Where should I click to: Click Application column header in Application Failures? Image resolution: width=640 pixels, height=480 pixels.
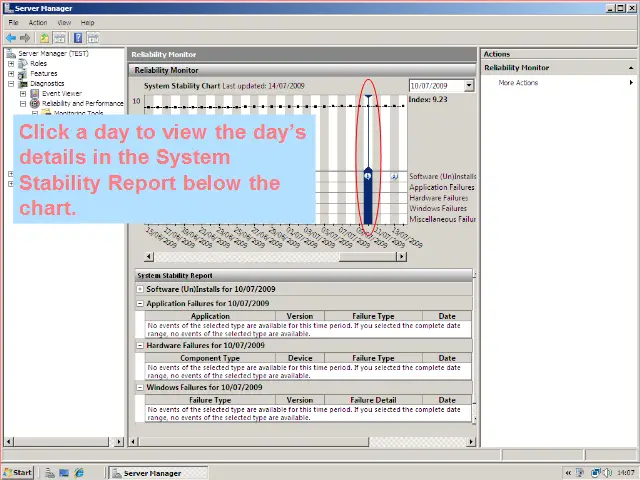[210, 316]
